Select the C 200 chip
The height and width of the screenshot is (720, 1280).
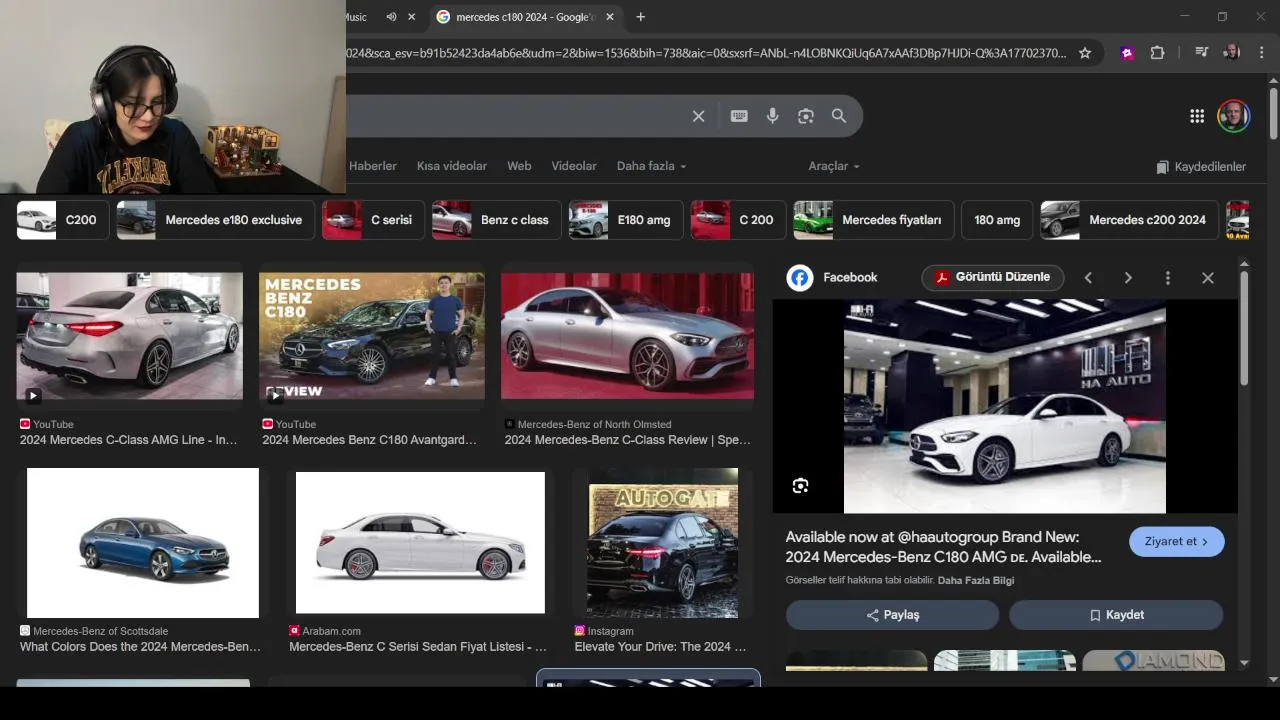click(738, 220)
